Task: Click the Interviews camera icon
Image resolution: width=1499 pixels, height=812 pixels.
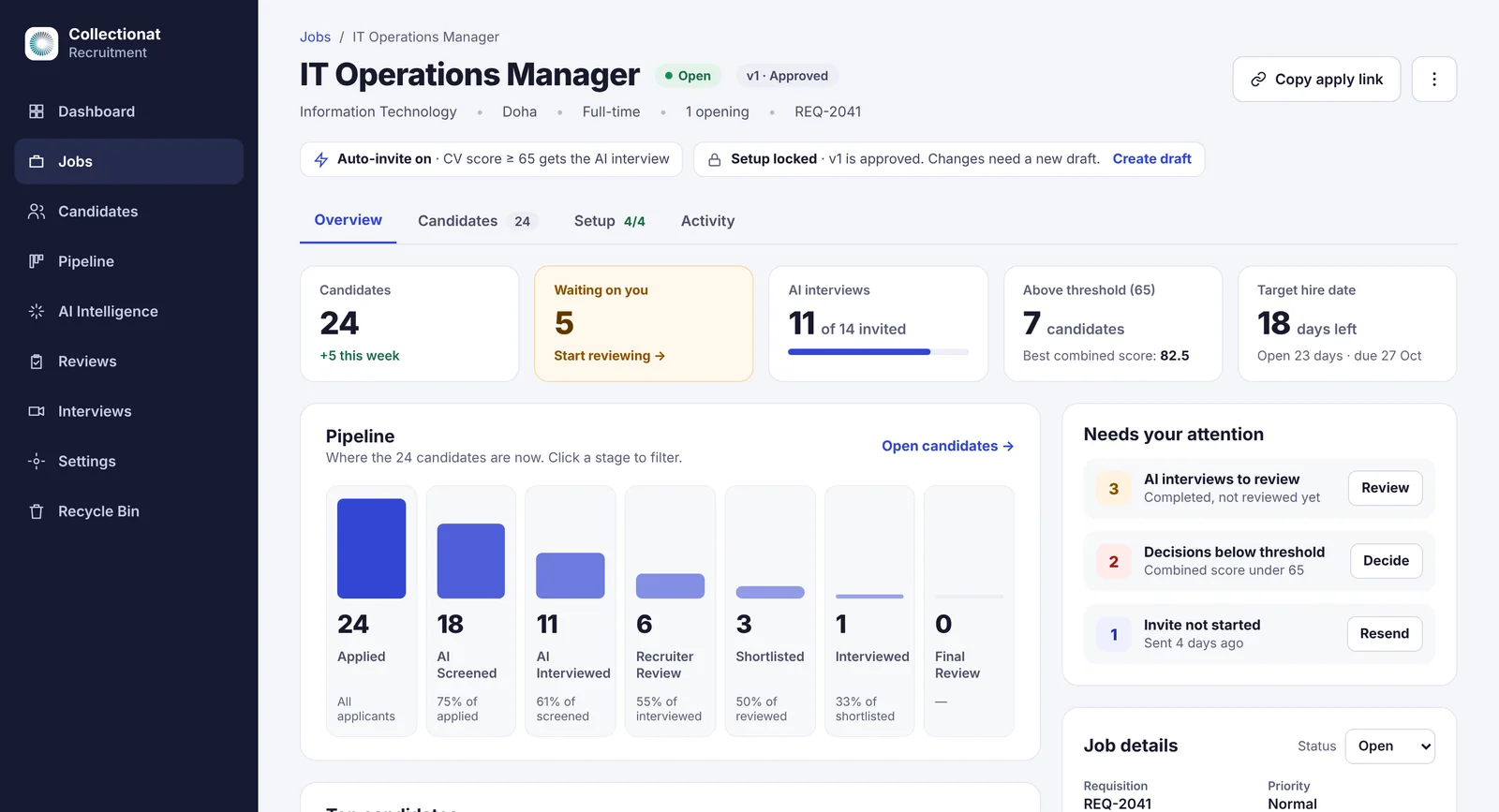Action: pos(37,411)
